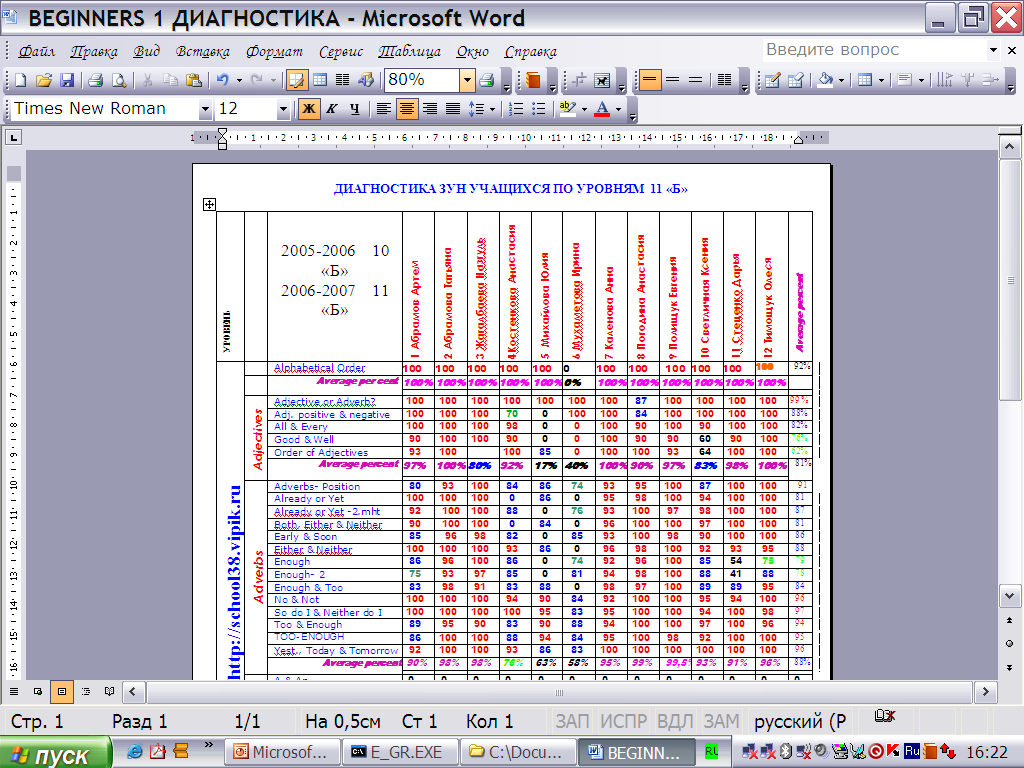Switch to outline view
The width and height of the screenshot is (1024, 768).
click(x=86, y=691)
